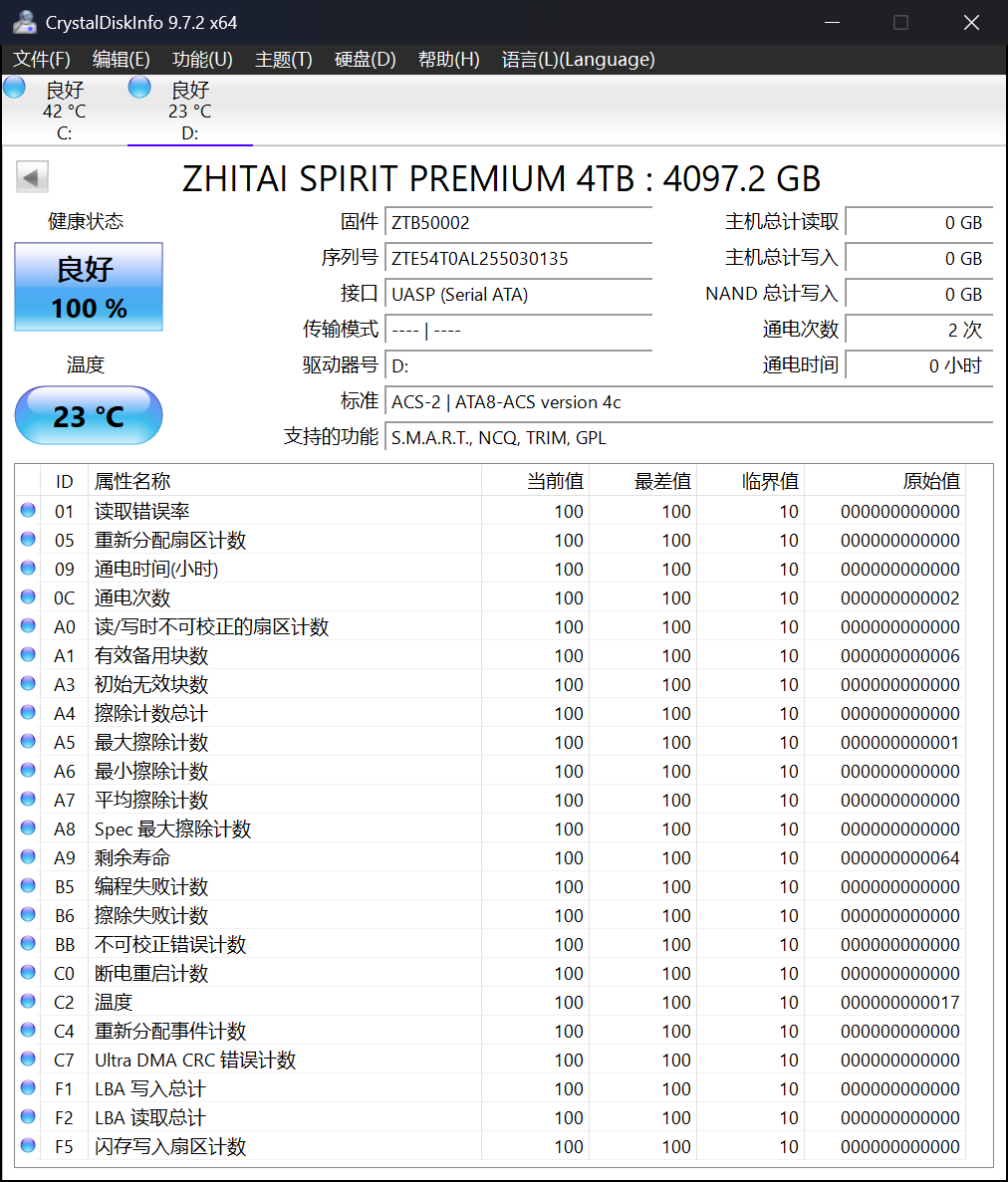1008x1182 pixels.
Task: Click the blue health dot above the C: drive
Action: coord(14,87)
